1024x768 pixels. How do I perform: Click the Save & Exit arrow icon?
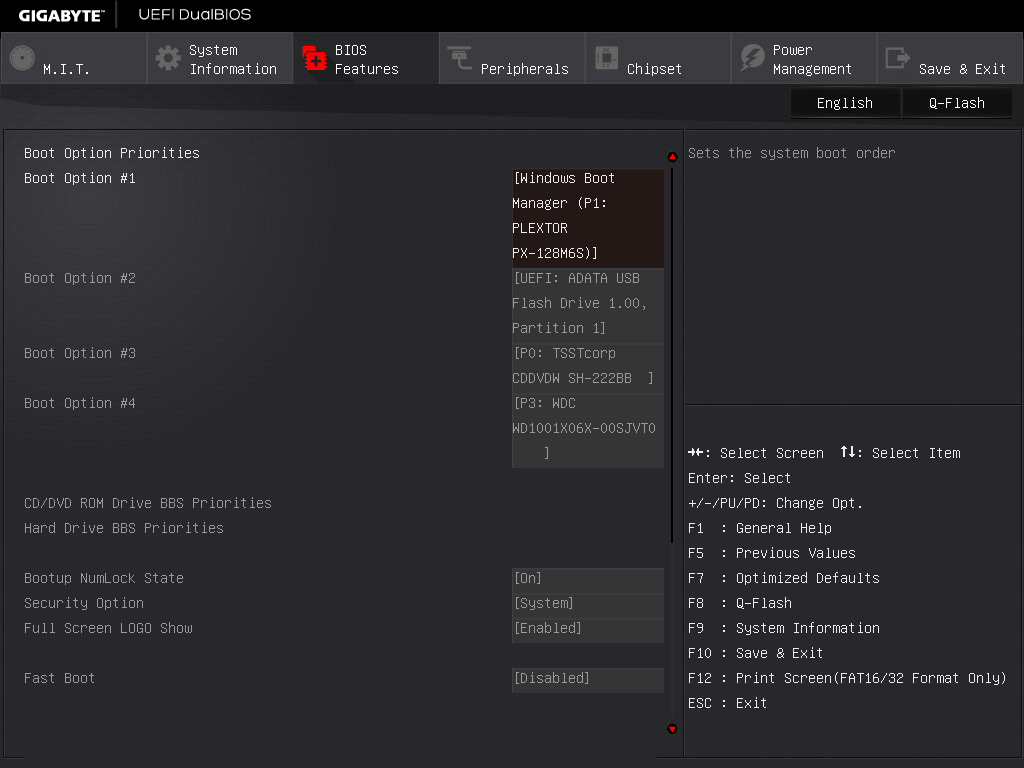click(x=897, y=57)
